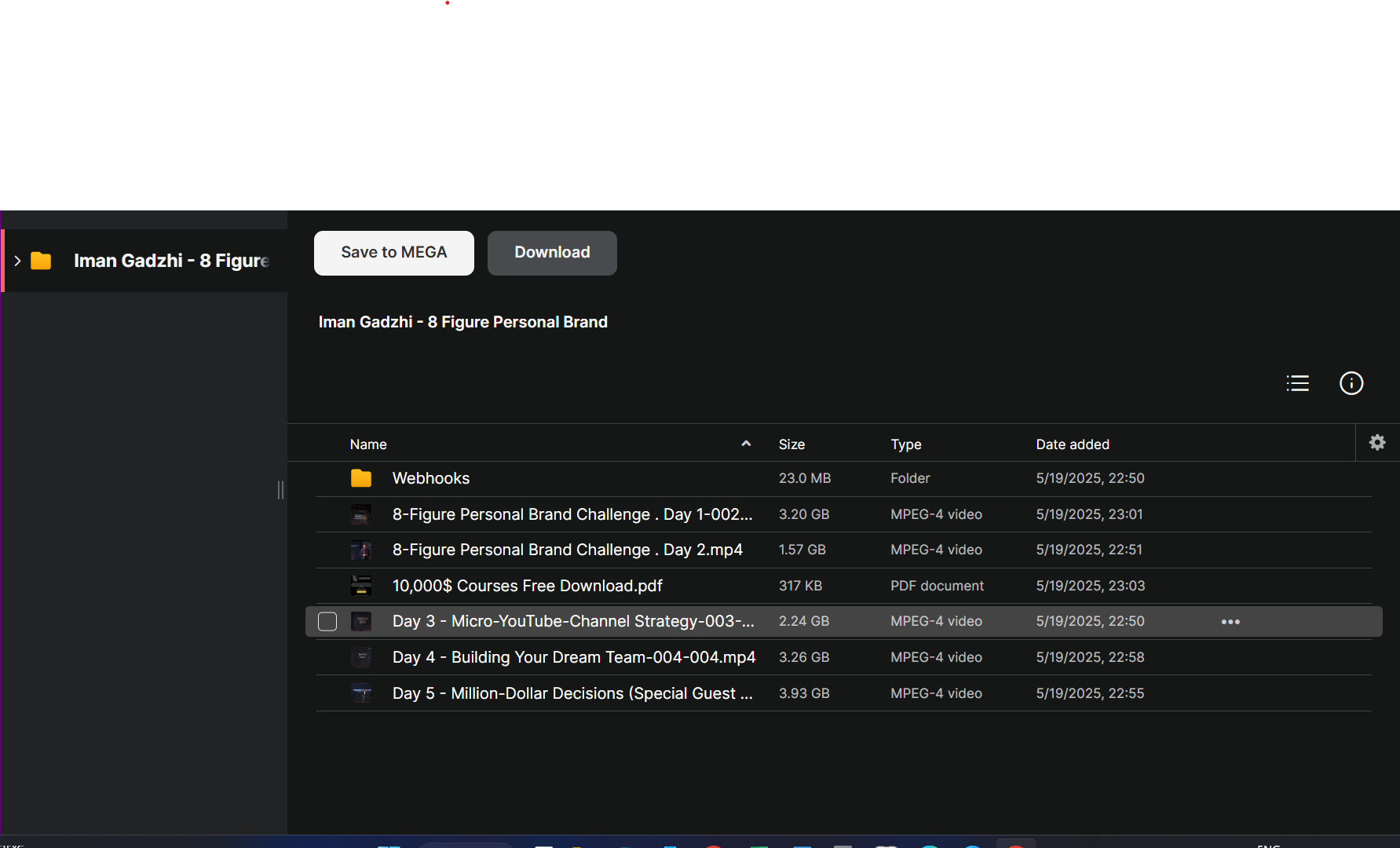1400x848 pixels.
Task: Click the 'PDF document' type cell
Action: click(938, 586)
